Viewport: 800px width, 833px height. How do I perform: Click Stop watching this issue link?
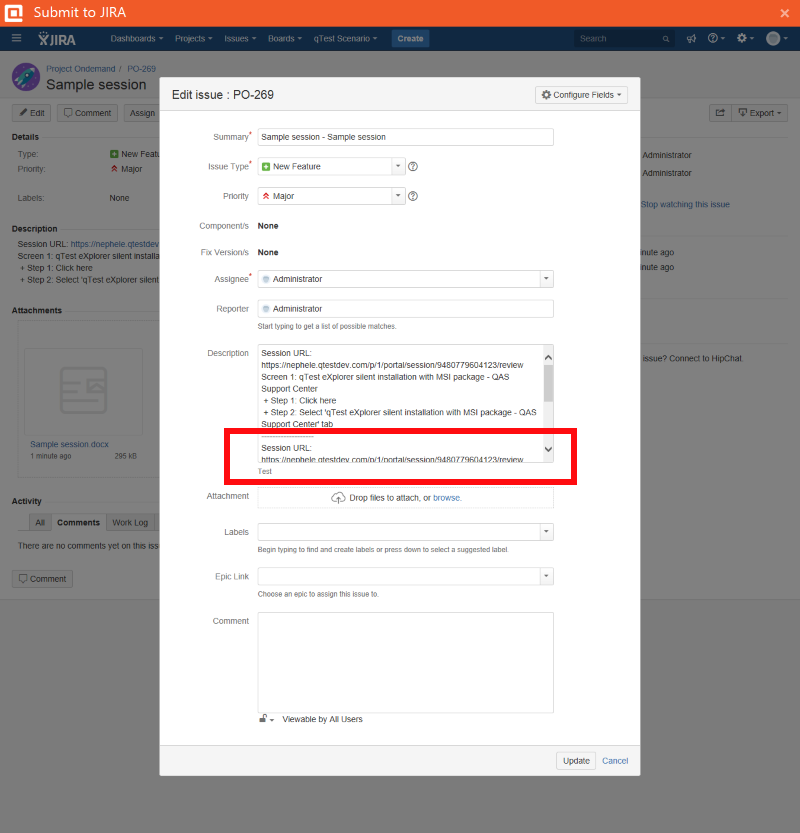685,204
